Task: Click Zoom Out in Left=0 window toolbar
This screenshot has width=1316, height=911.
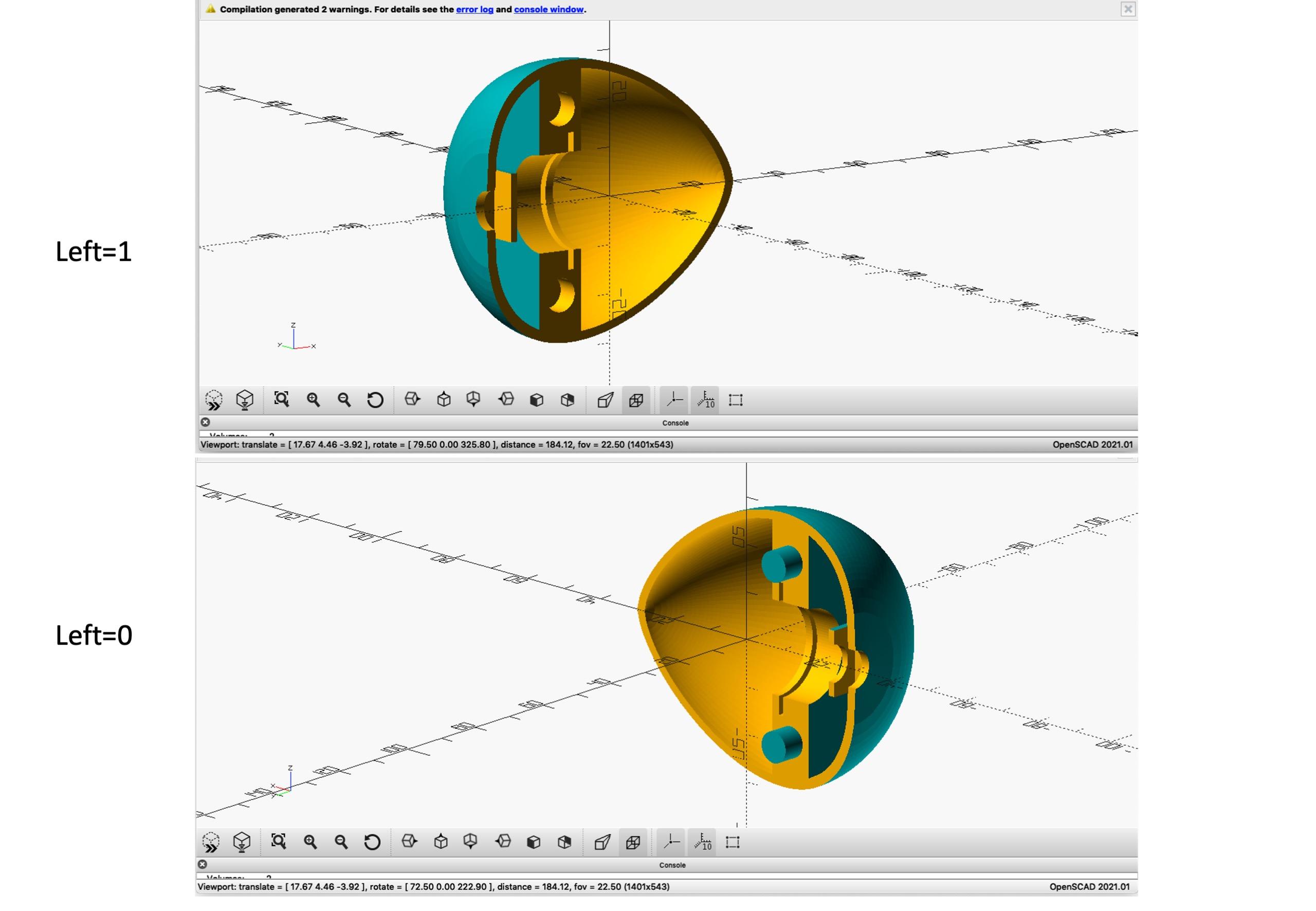Action: coord(341,842)
